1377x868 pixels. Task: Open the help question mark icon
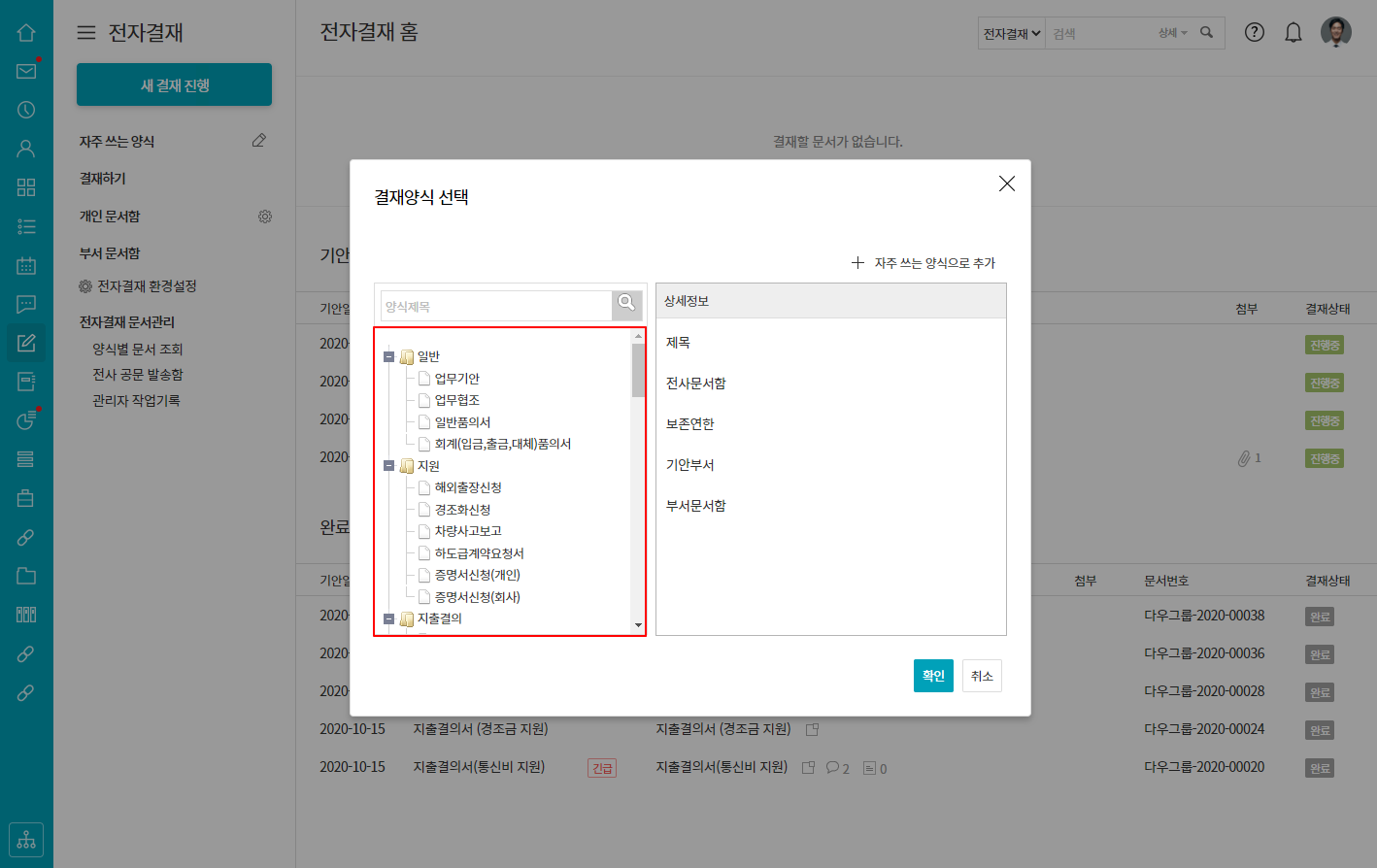[1254, 33]
